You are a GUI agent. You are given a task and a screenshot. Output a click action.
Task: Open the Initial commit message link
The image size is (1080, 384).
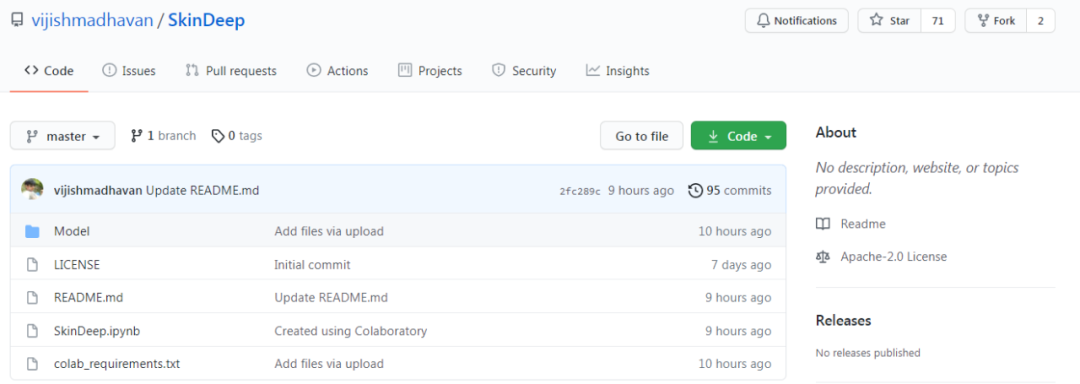click(312, 264)
